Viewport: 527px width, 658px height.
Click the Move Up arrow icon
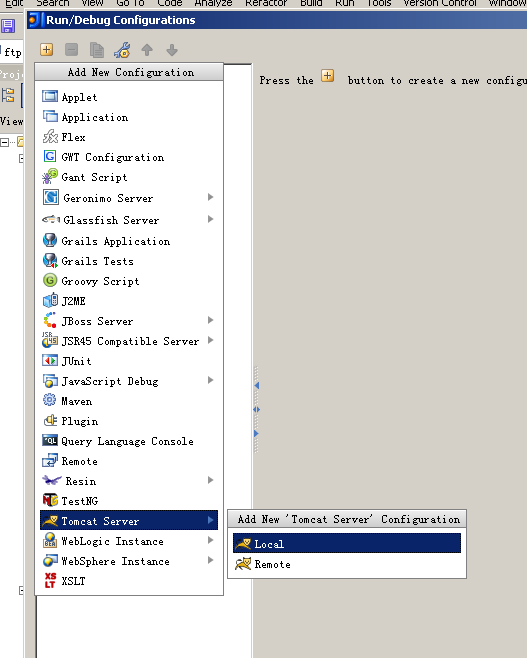[147, 50]
